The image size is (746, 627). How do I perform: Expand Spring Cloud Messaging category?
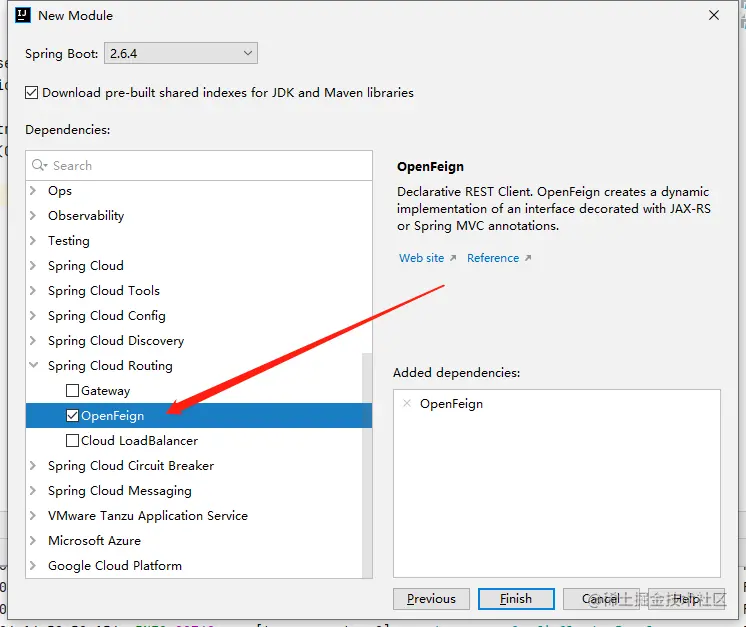33,490
